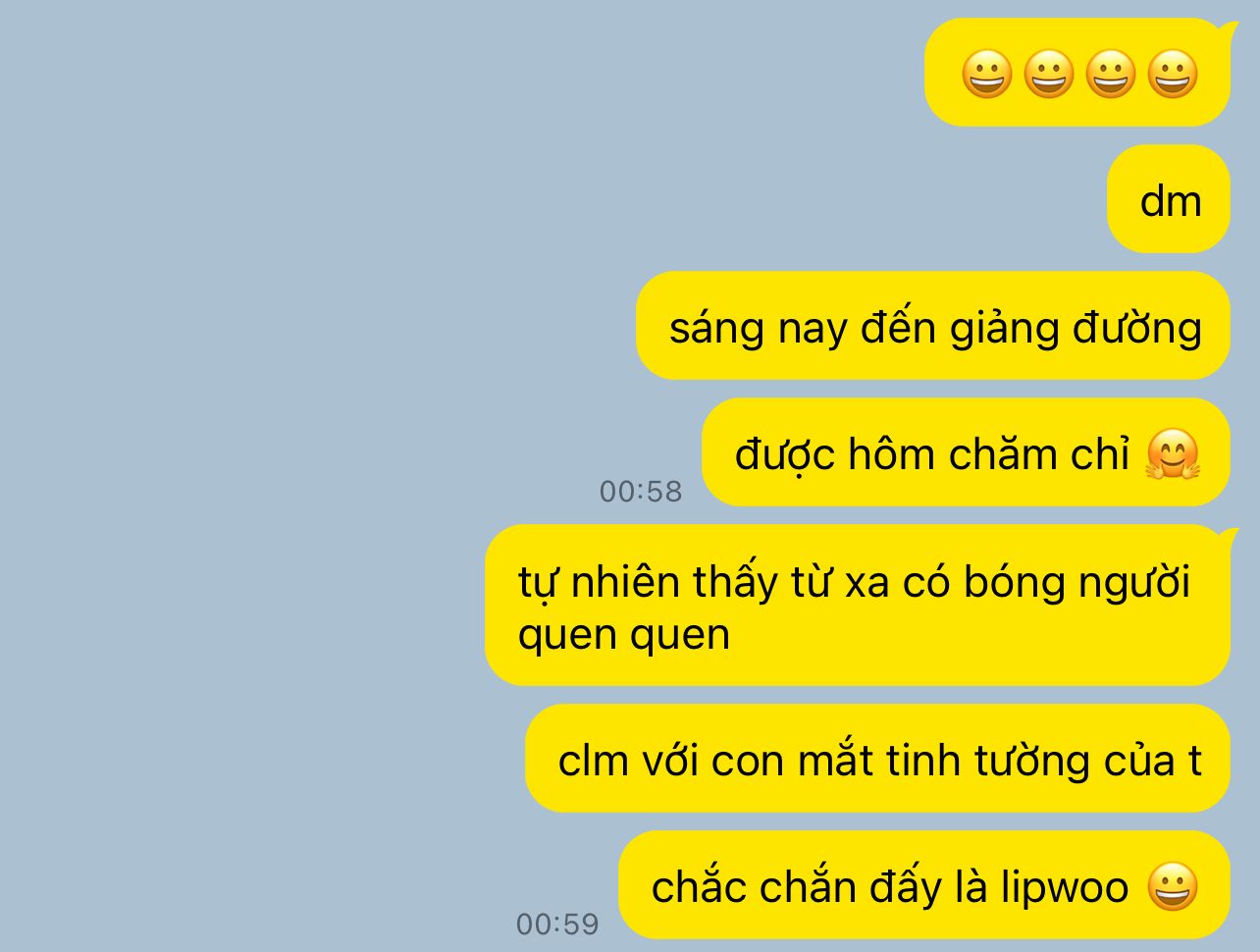
Task: Click the hugging face emoji after 'chăm chỉ'
Action: [1173, 454]
